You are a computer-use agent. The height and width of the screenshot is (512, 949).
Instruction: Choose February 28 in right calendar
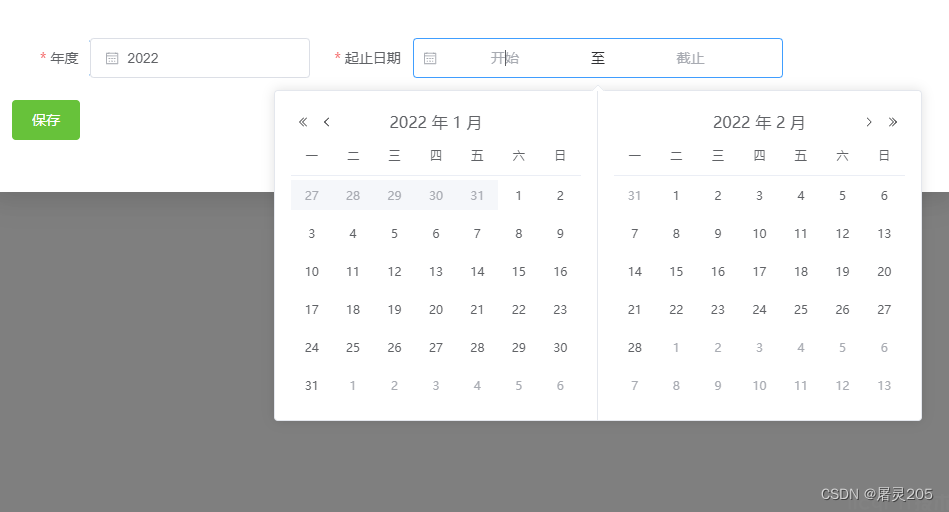coord(634,348)
